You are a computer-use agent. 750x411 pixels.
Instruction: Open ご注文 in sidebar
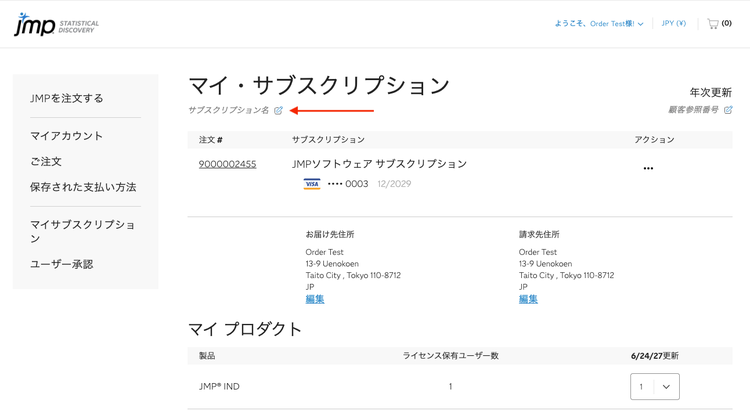46,162
